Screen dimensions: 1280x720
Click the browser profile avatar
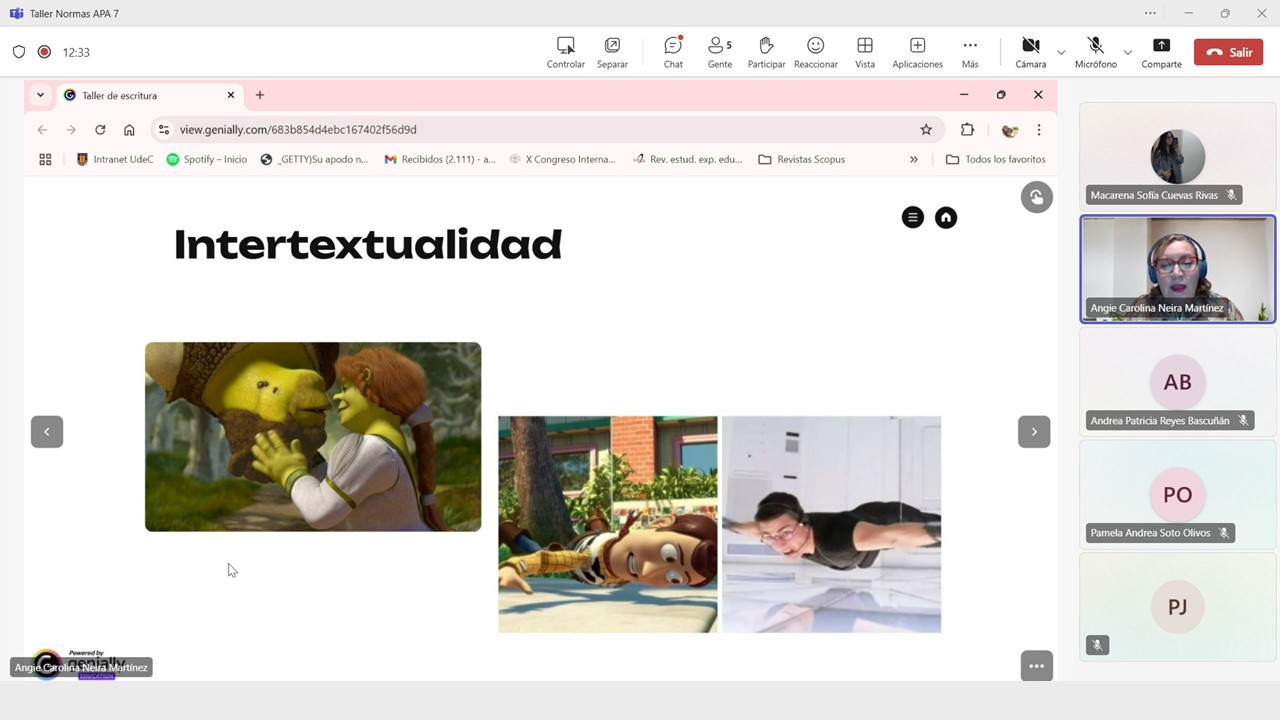[x=1009, y=129]
